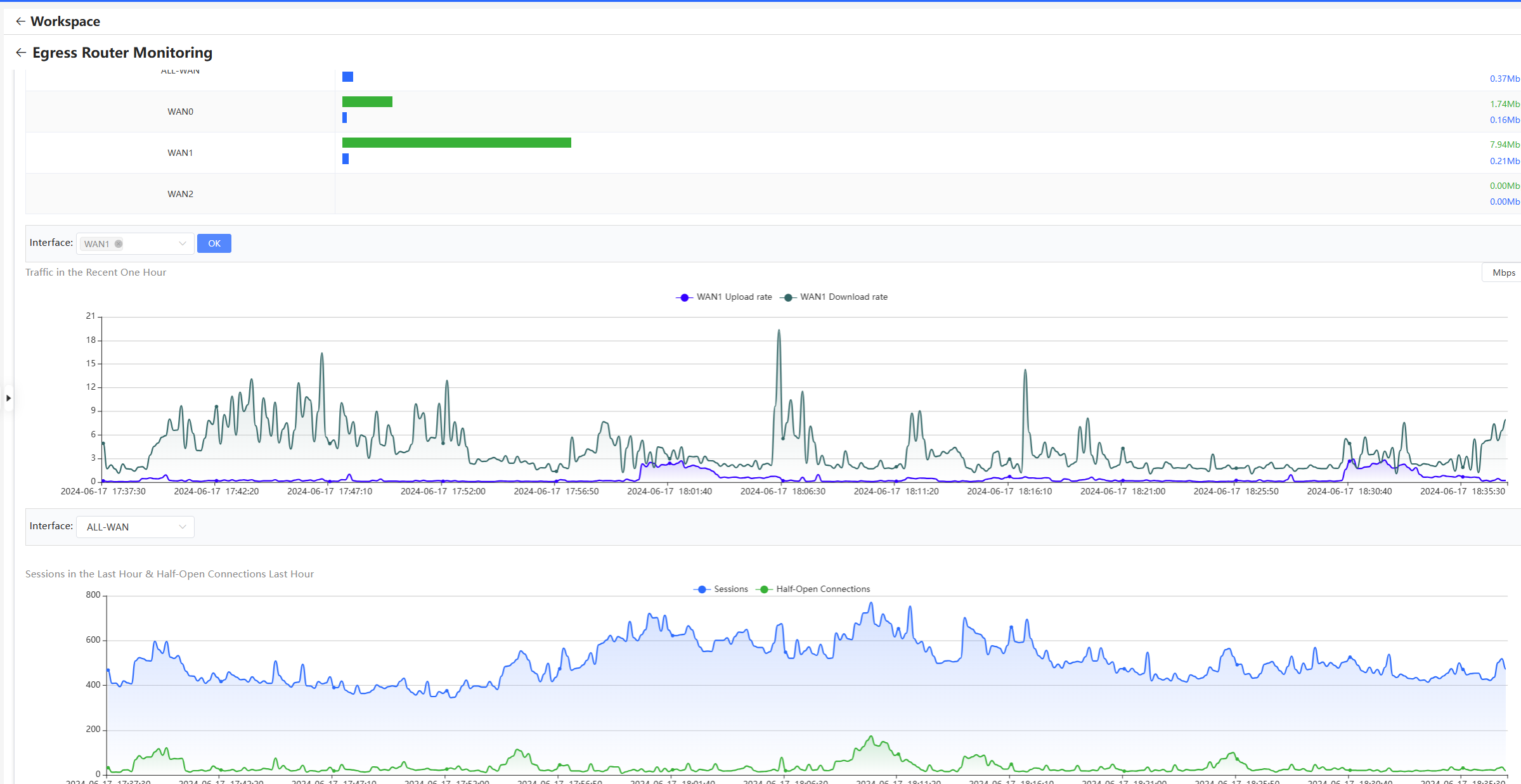Screen dimensions: 1521x784
Task: Click the Workspace title text
Action: 65,22
